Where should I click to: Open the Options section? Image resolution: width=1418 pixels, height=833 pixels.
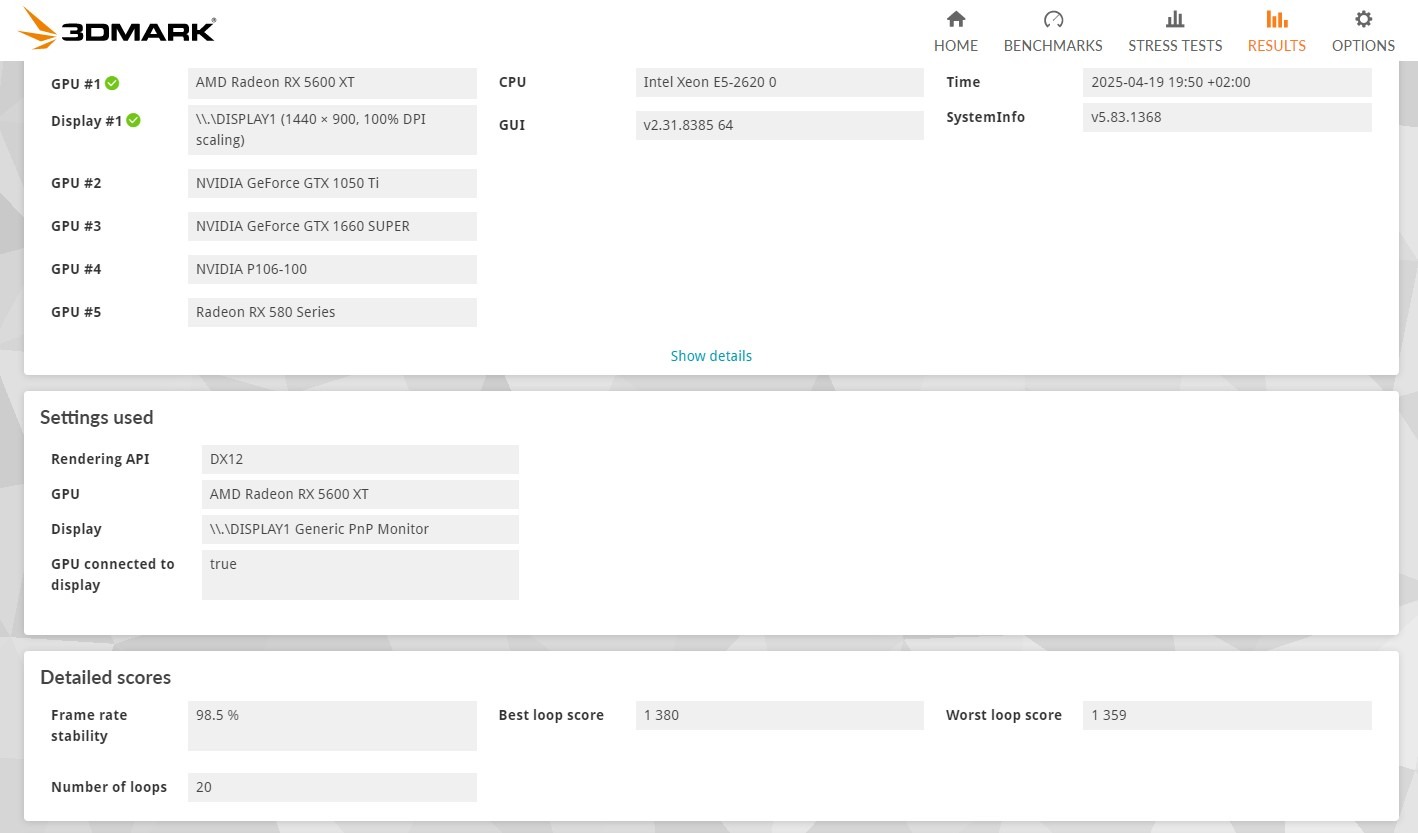point(1363,32)
